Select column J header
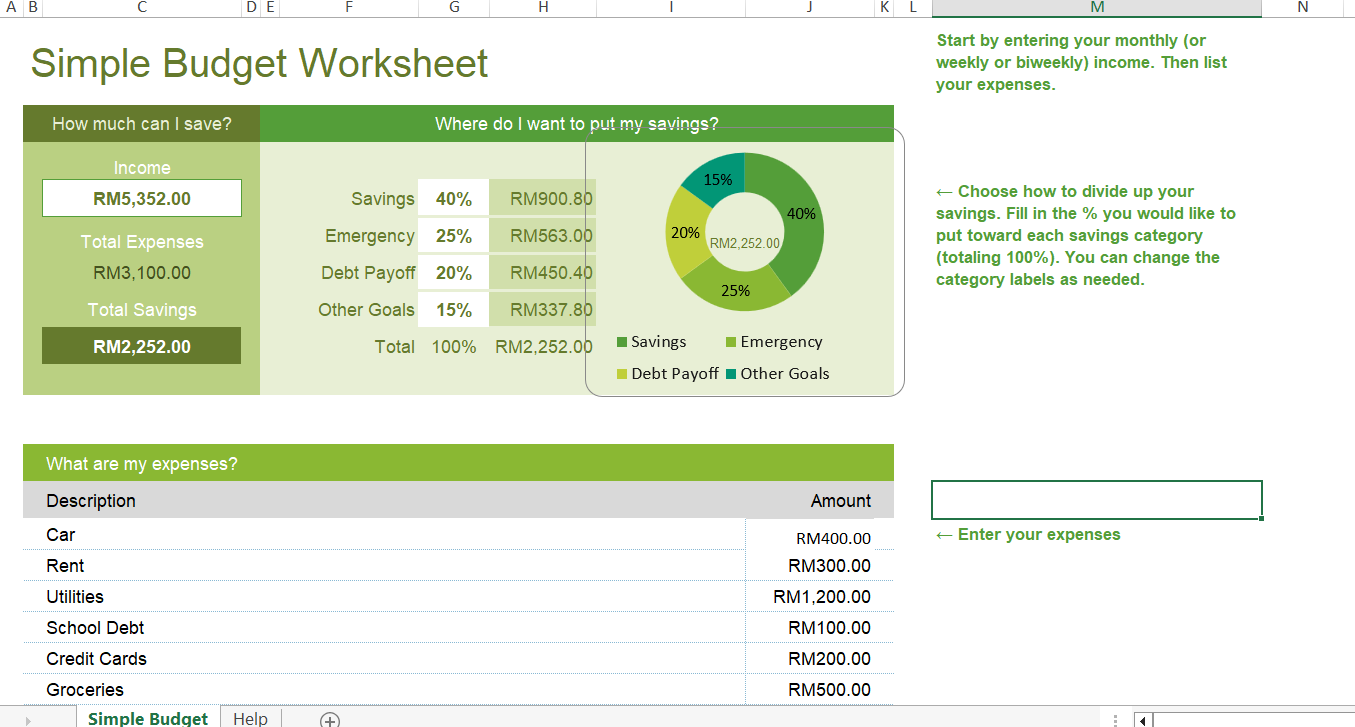Viewport: 1355px width, 727px height. [x=809, y=8]
